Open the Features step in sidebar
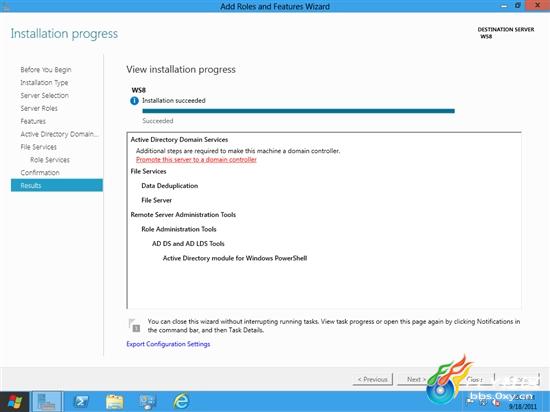This screenshot has height=412, width=550. click(33, 121)
